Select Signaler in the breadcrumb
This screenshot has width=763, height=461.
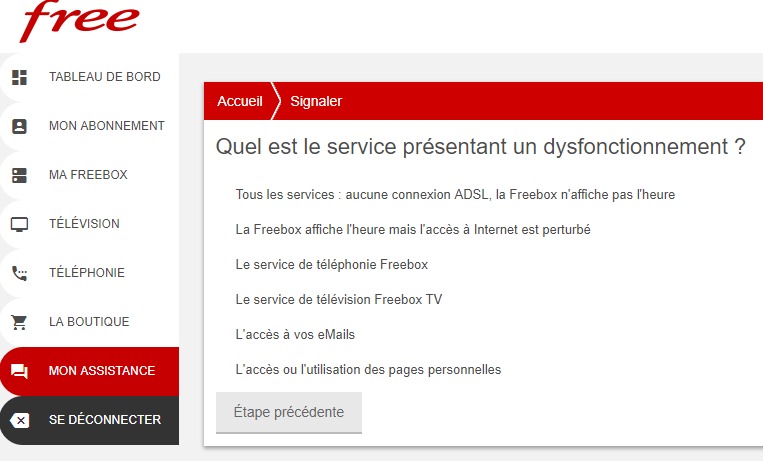(316, 101)
